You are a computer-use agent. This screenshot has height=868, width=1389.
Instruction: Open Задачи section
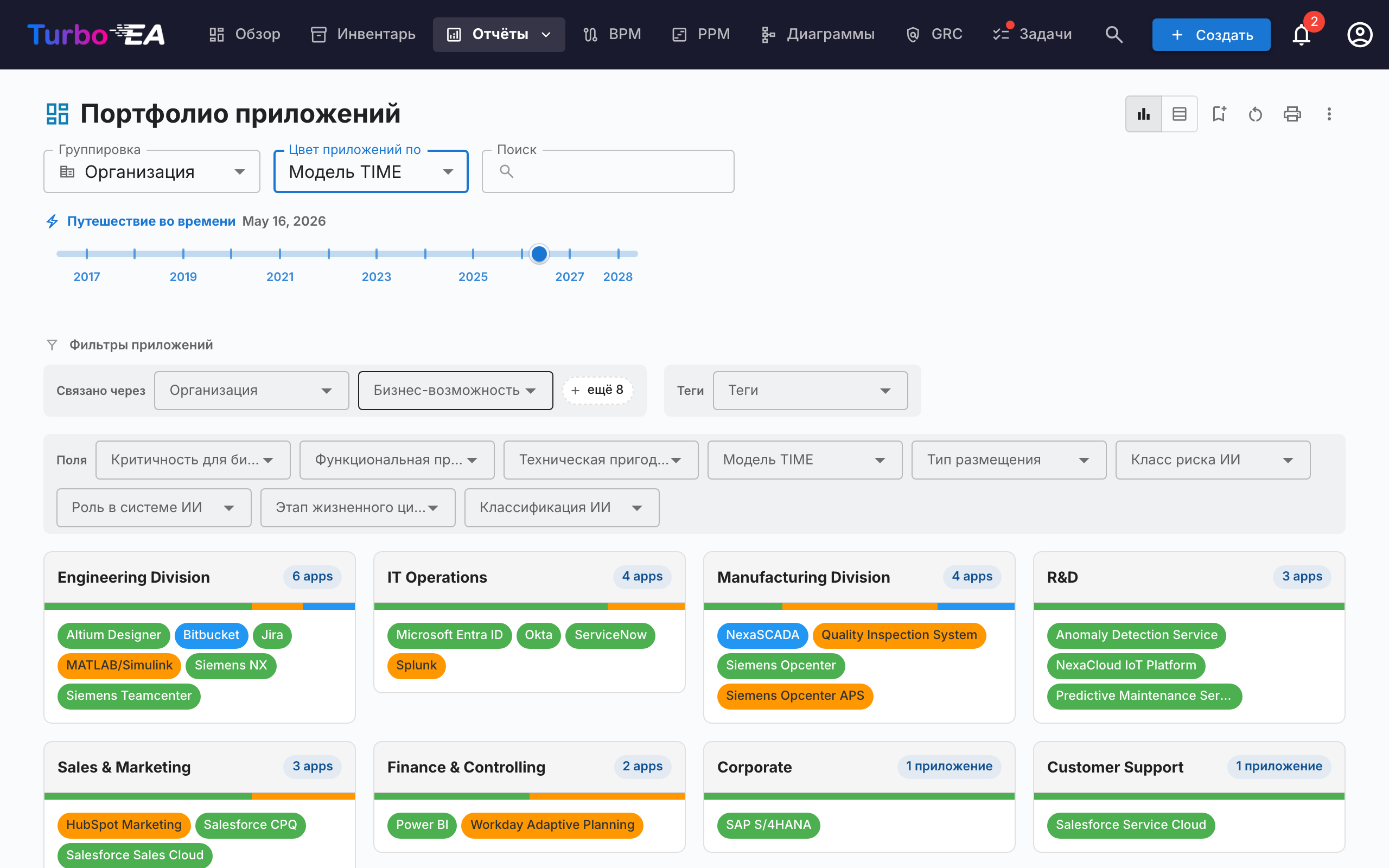click(x=1033, y=34)
